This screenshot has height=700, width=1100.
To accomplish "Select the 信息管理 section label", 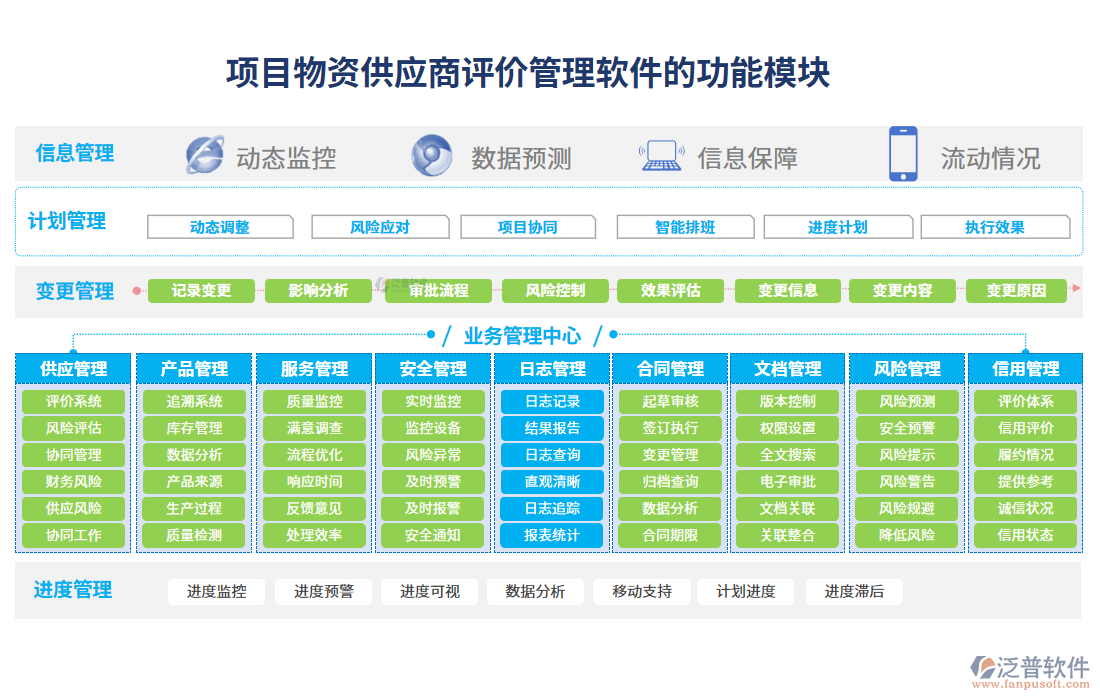I will click(x=74, y=153).
